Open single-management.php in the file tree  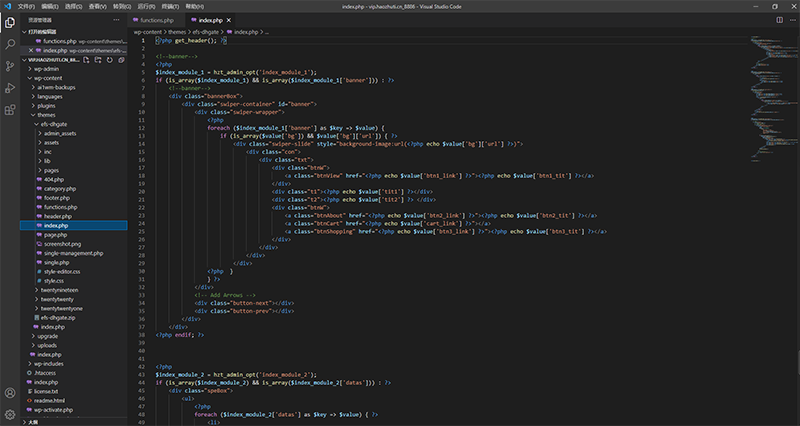coord(74,253)
